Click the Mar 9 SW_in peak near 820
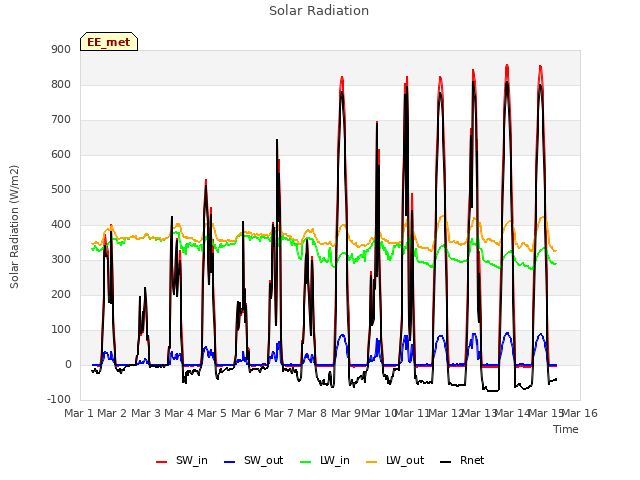 pos(342,78)
